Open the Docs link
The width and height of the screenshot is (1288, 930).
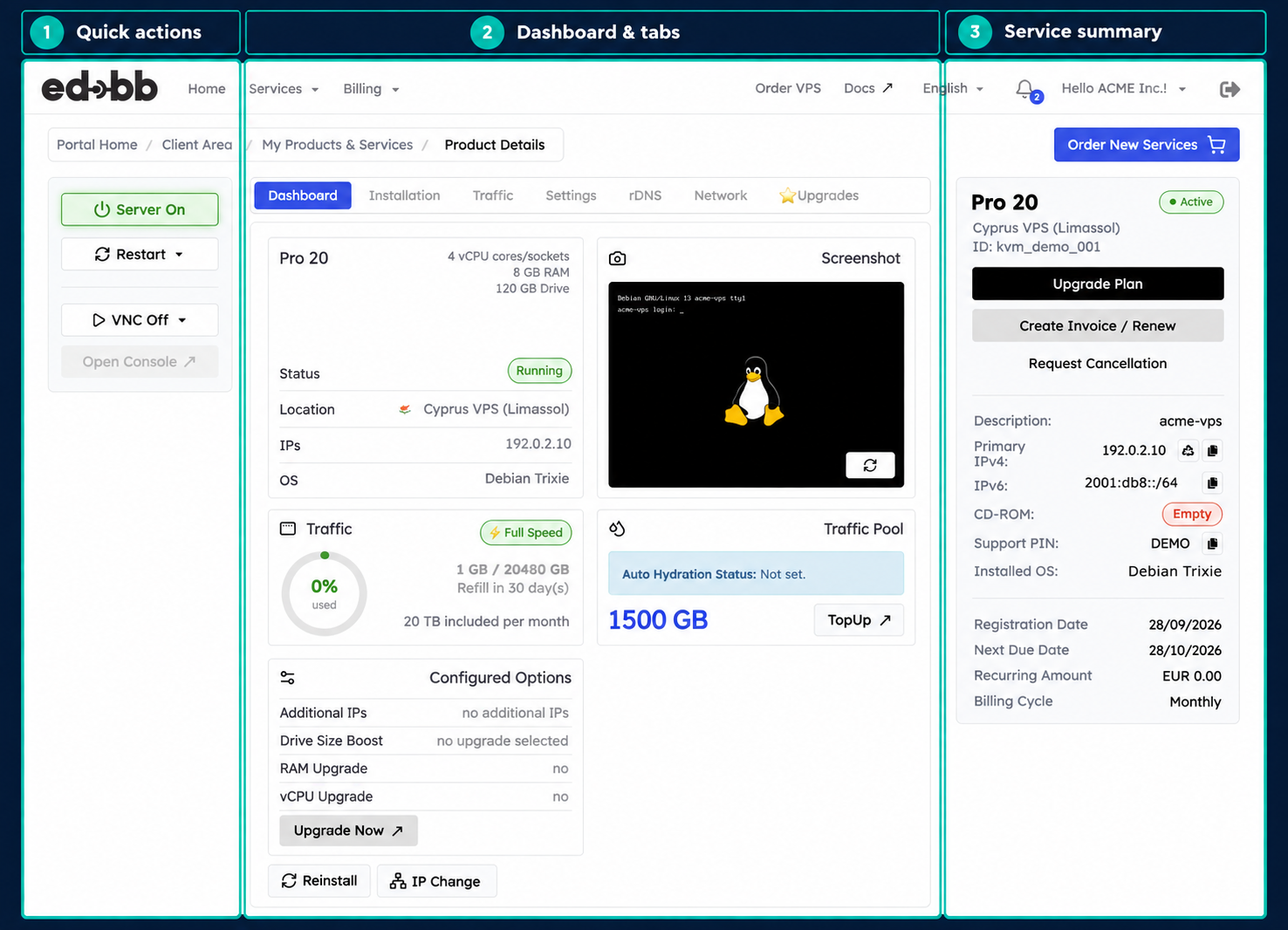click(x=867, y=88)
